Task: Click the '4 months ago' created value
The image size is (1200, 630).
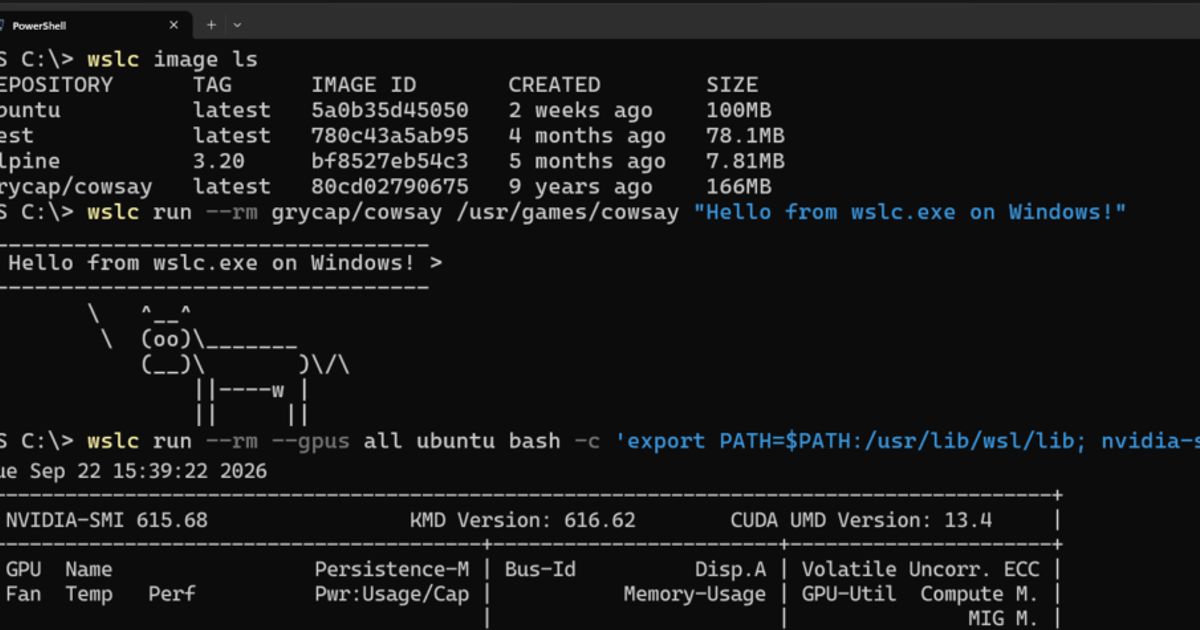Action: tap(587, 135)
